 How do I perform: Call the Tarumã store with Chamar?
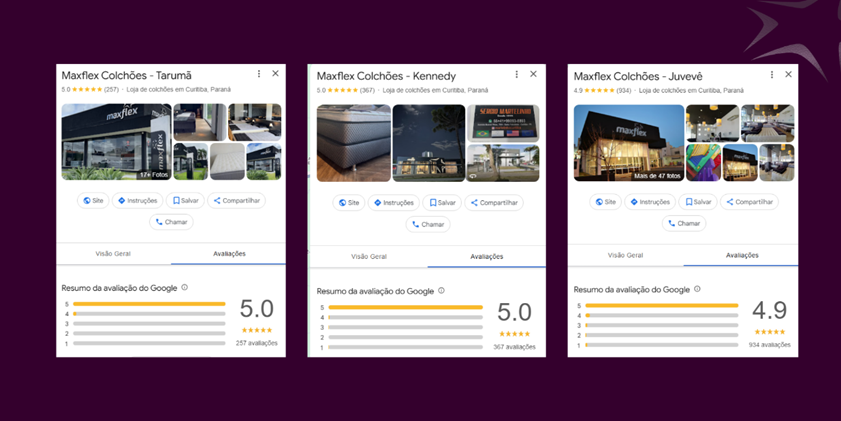pyautogui.click(x=171, y=222)
